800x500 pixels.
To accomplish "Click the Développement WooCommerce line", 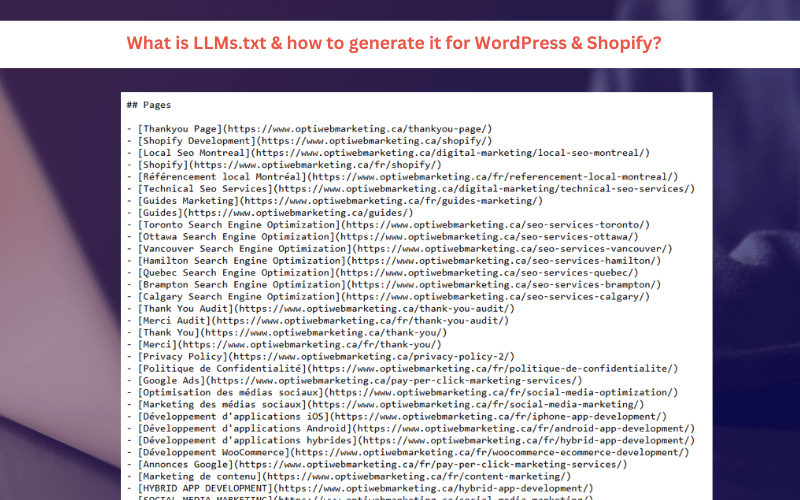I will [408, 453].
